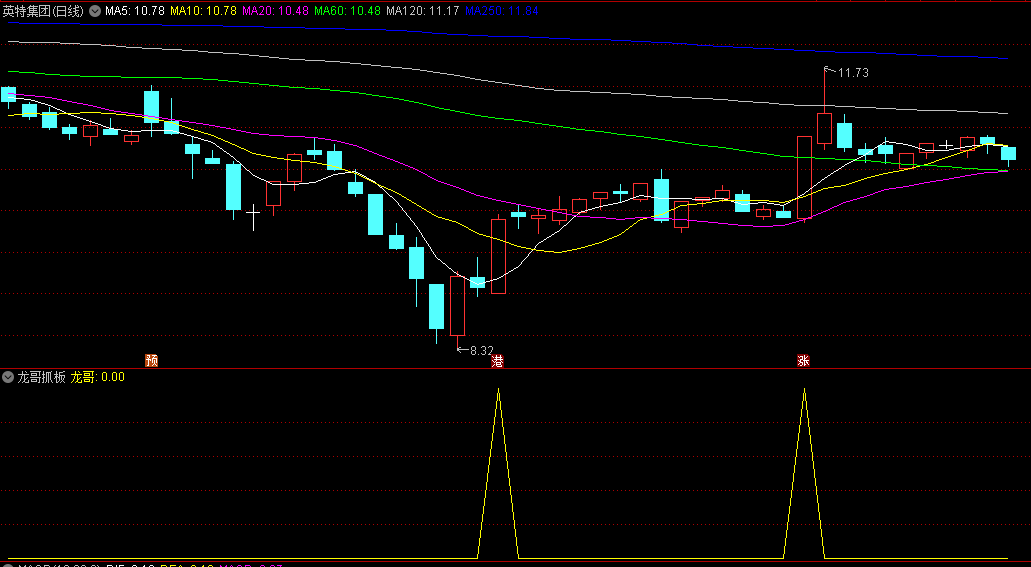Screen dimensions: 1031x567
Task: Click the 港 event marker
Action: point(497,361)
